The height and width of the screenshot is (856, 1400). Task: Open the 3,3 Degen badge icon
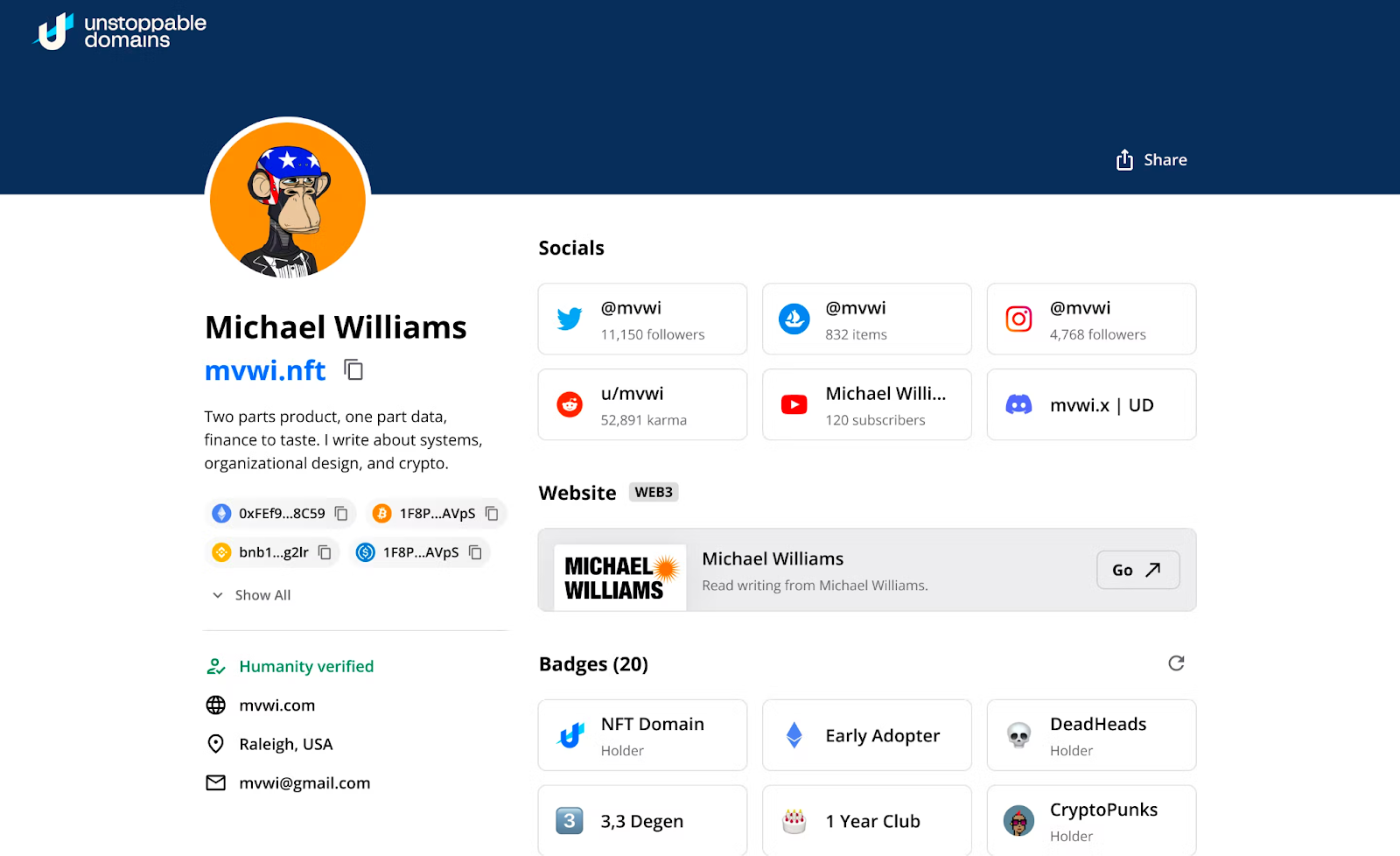click(x=570, y=821)
